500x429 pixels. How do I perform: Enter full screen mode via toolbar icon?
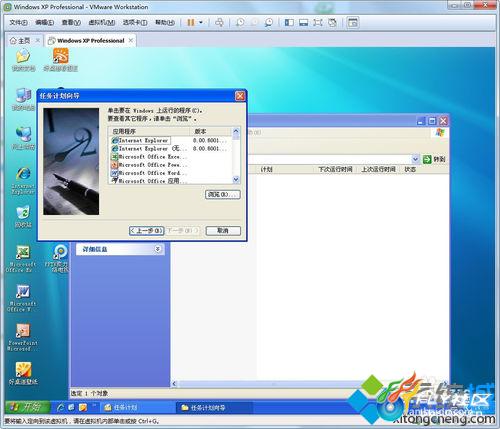click(x=318, y=23)
